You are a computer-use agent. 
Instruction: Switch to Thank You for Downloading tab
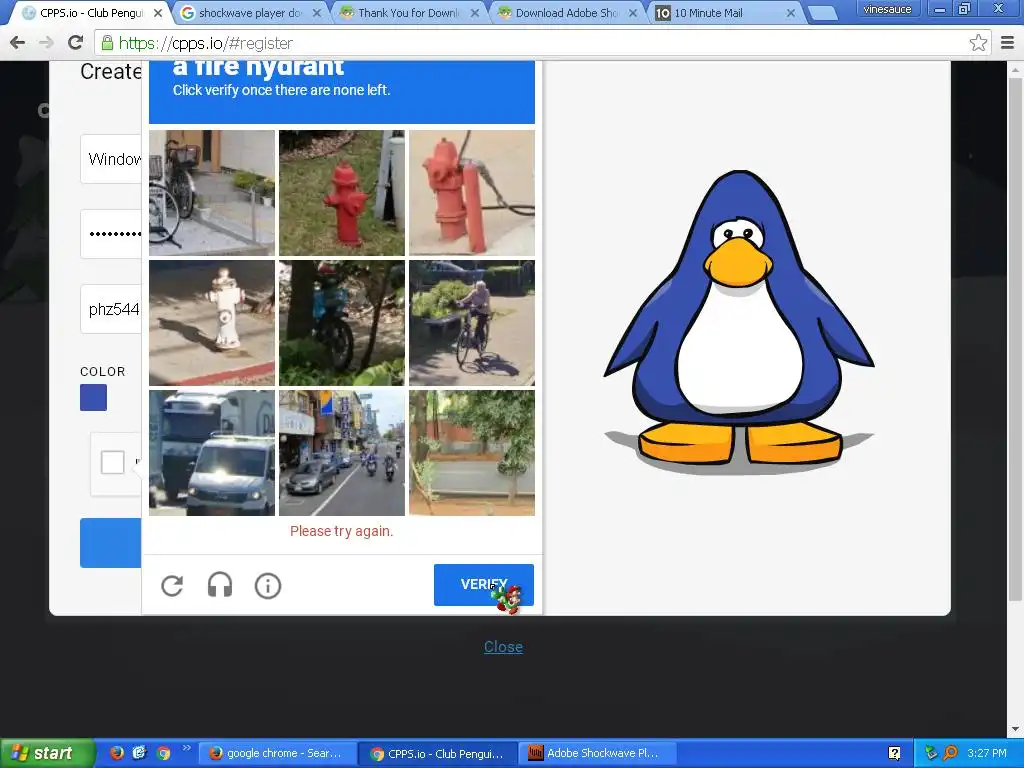click(410, 13)
